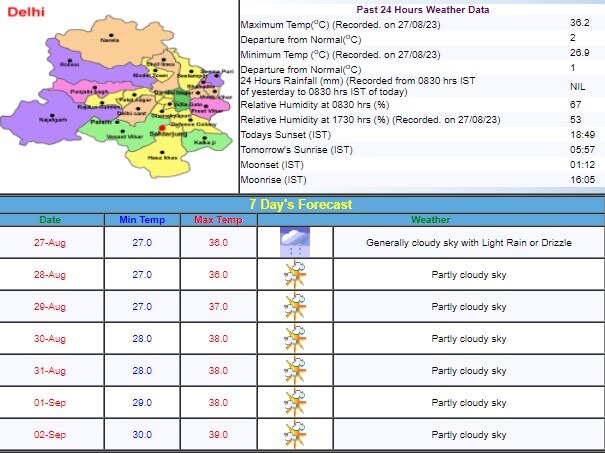
Task: Click the partly cloudy icon for 28-Aug
Action: pyautogui.click(x=294, y=274)
